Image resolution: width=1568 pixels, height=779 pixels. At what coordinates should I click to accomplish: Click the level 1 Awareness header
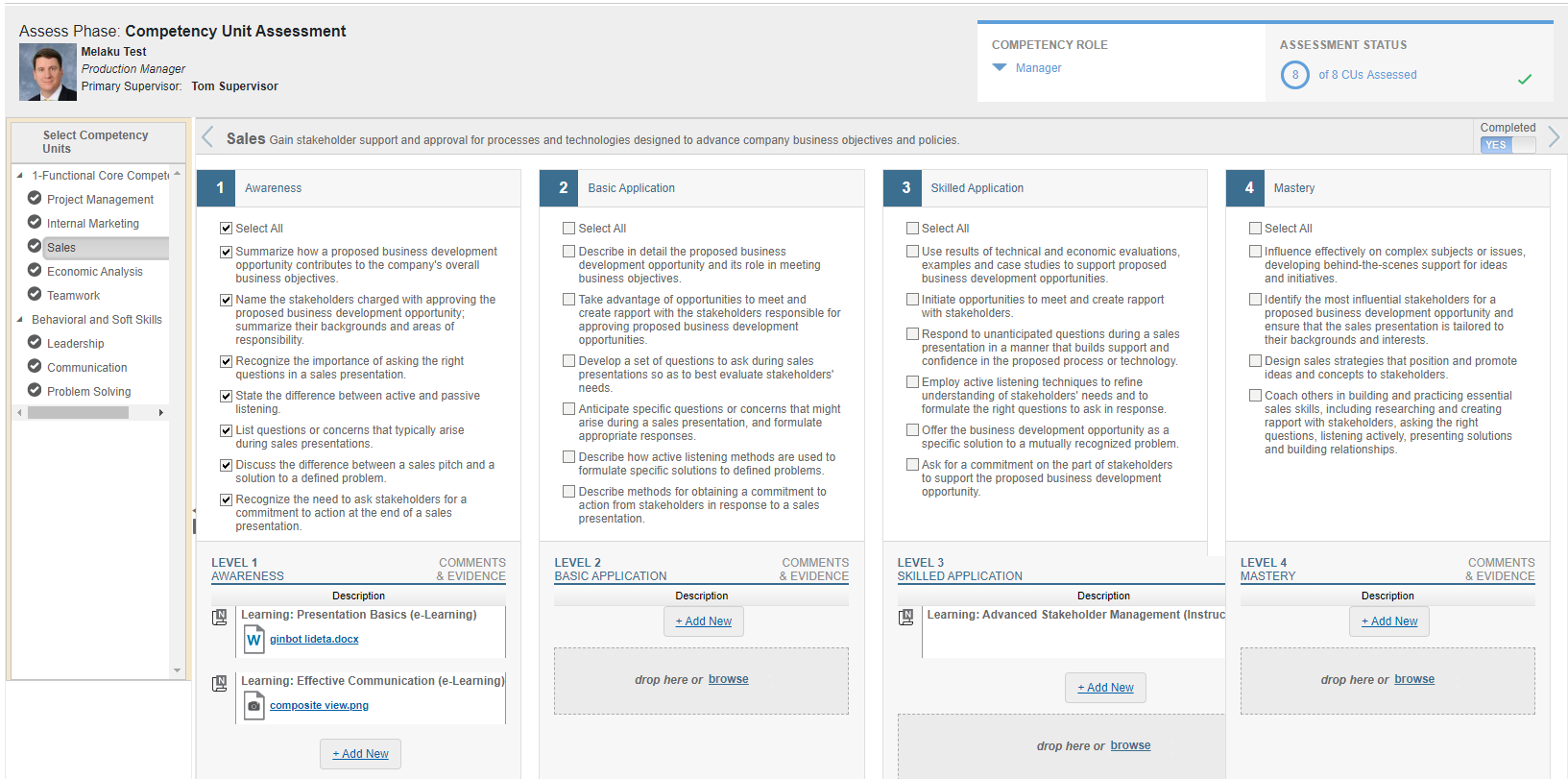coord(358,187)
